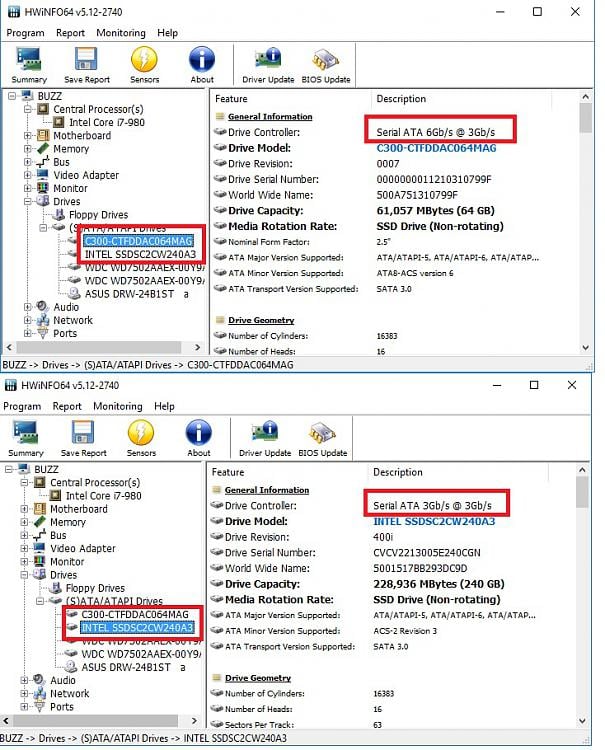The width and height of the screenshot is (605, 750).
Task: Click Driver Update in the top window toolbar
Action: click(268, 65)
